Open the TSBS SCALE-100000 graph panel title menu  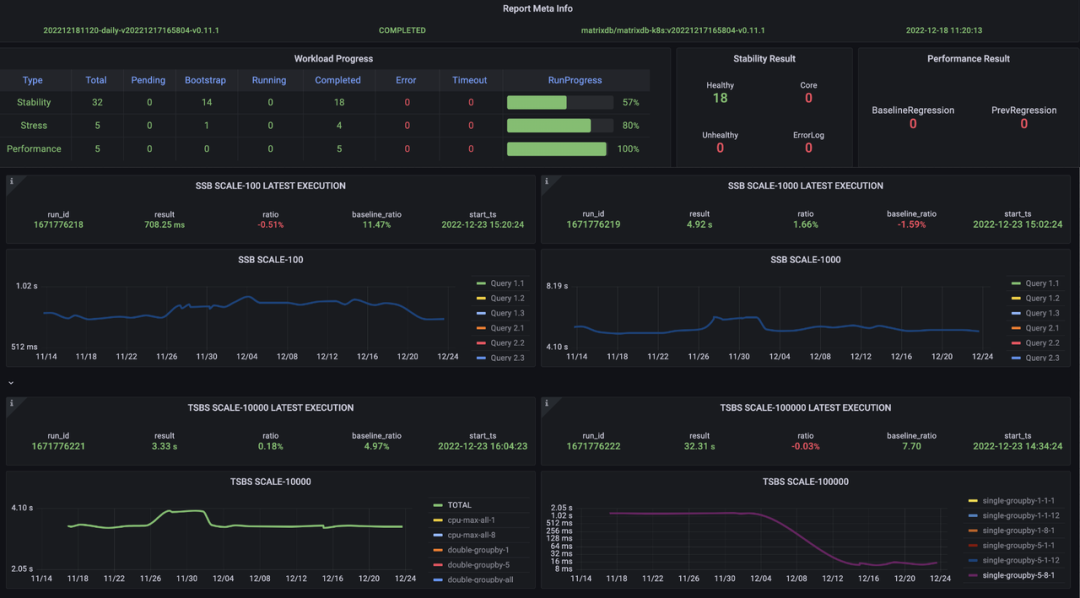pos(805,482)
